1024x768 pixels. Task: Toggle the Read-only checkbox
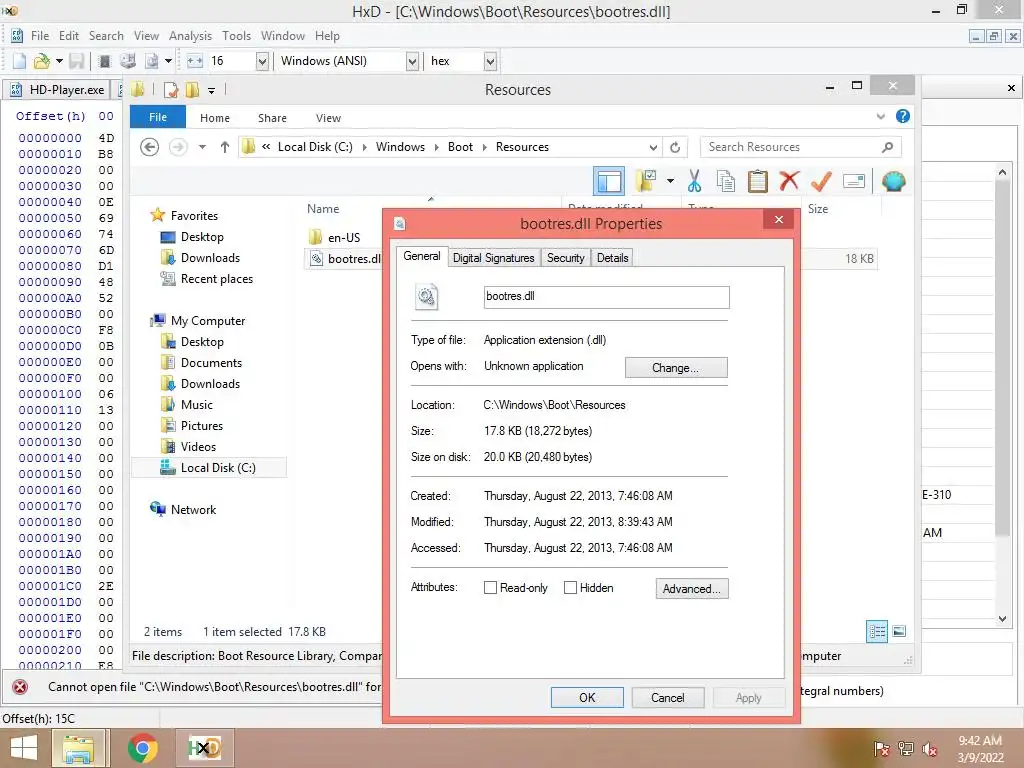tap(490, 588)
